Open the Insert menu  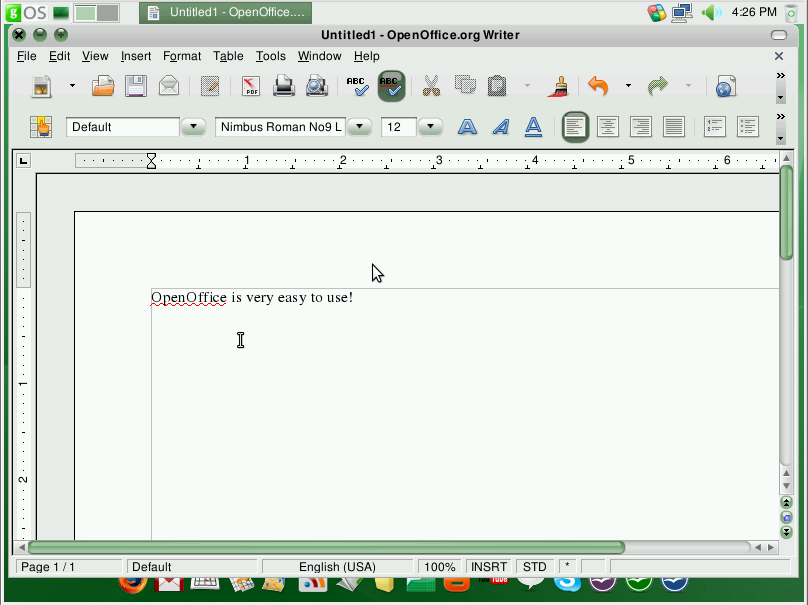pos(136,56)
